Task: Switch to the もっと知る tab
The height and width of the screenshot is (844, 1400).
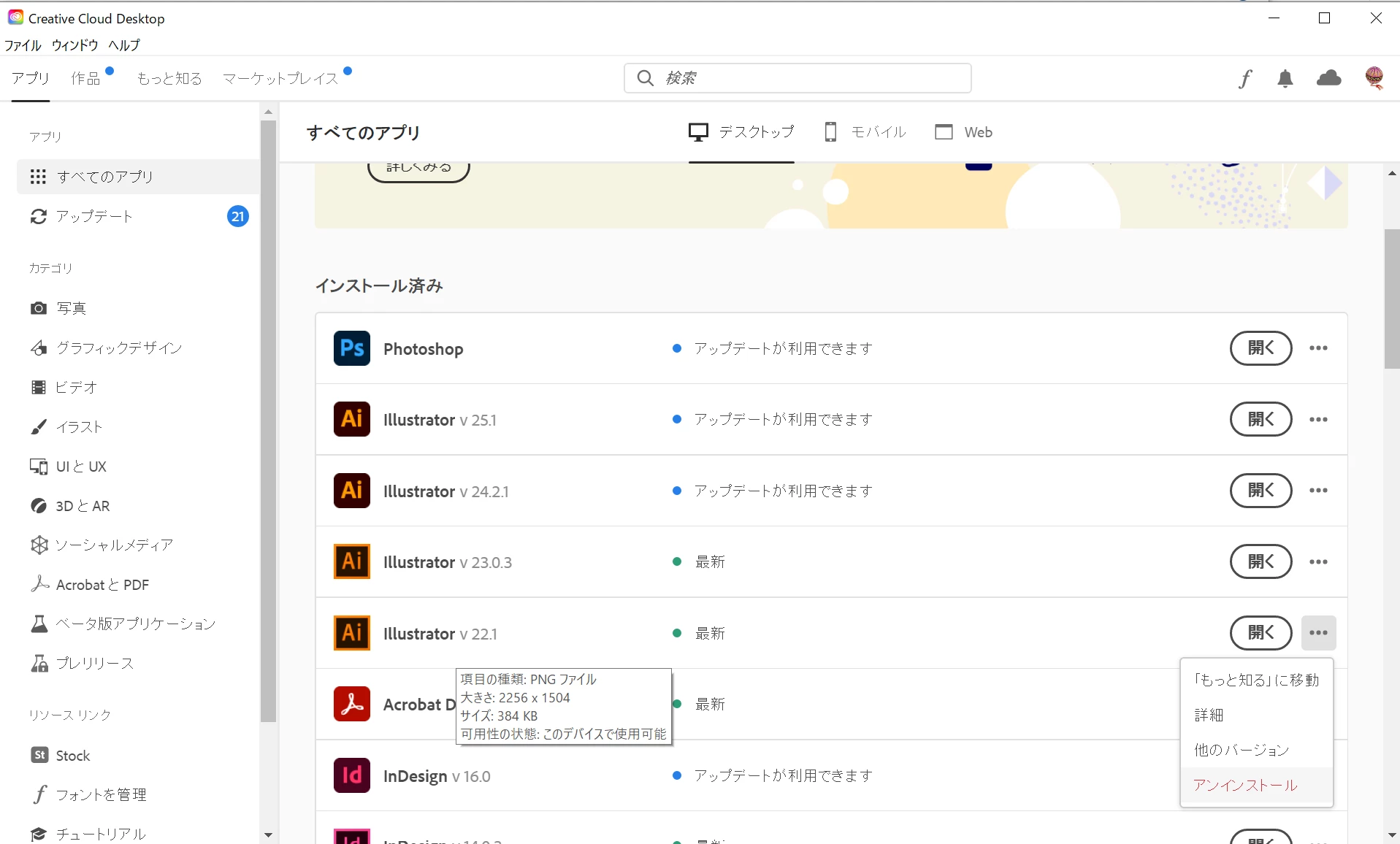Action: coord(169,78)
